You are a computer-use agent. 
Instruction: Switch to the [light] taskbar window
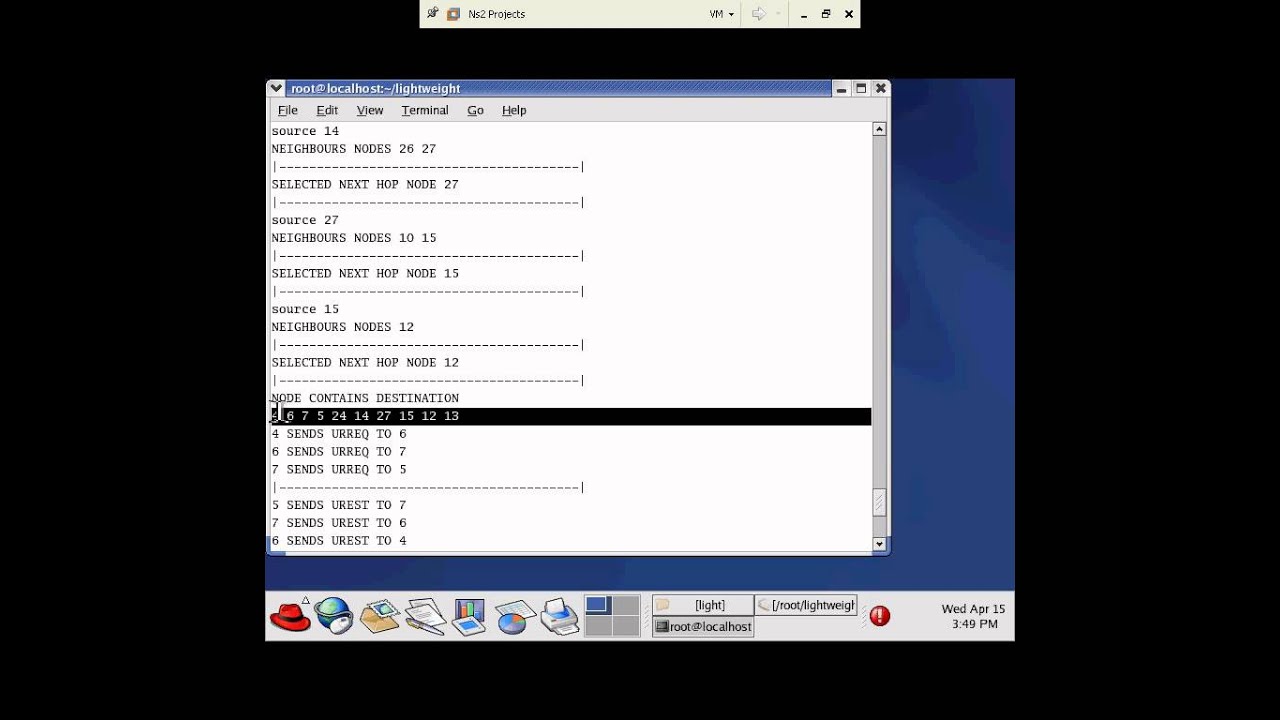(x=702, y=605)
